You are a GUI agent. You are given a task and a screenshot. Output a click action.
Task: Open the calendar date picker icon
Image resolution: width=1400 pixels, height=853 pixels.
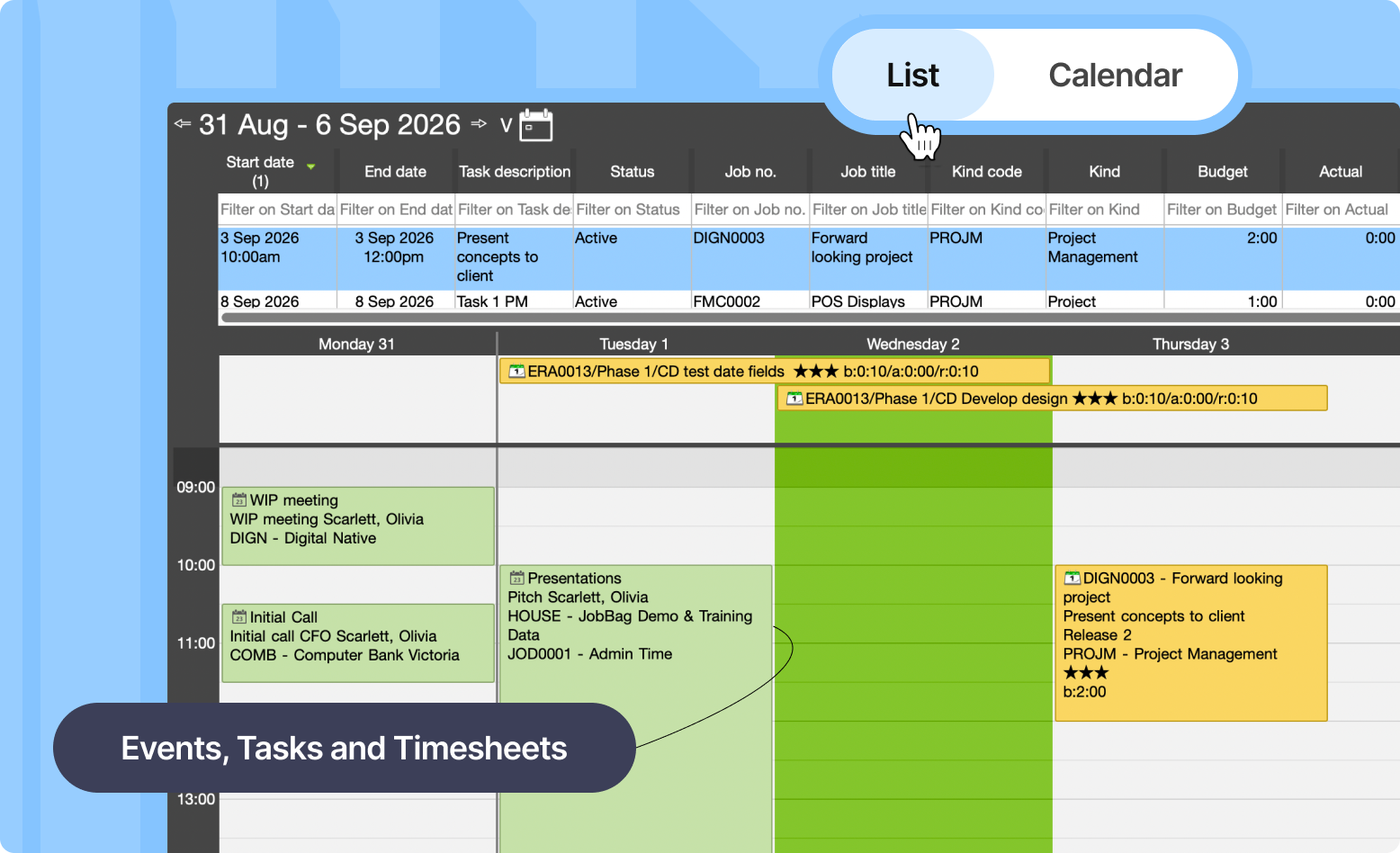(x=536, y=125)
